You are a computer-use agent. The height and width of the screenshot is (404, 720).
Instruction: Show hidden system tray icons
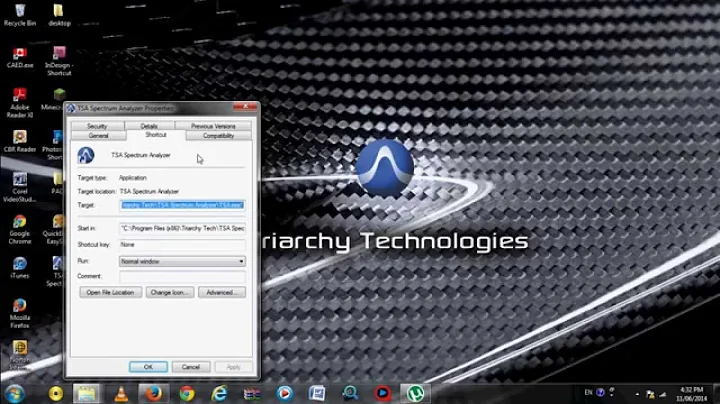click(x=637, y=394)
